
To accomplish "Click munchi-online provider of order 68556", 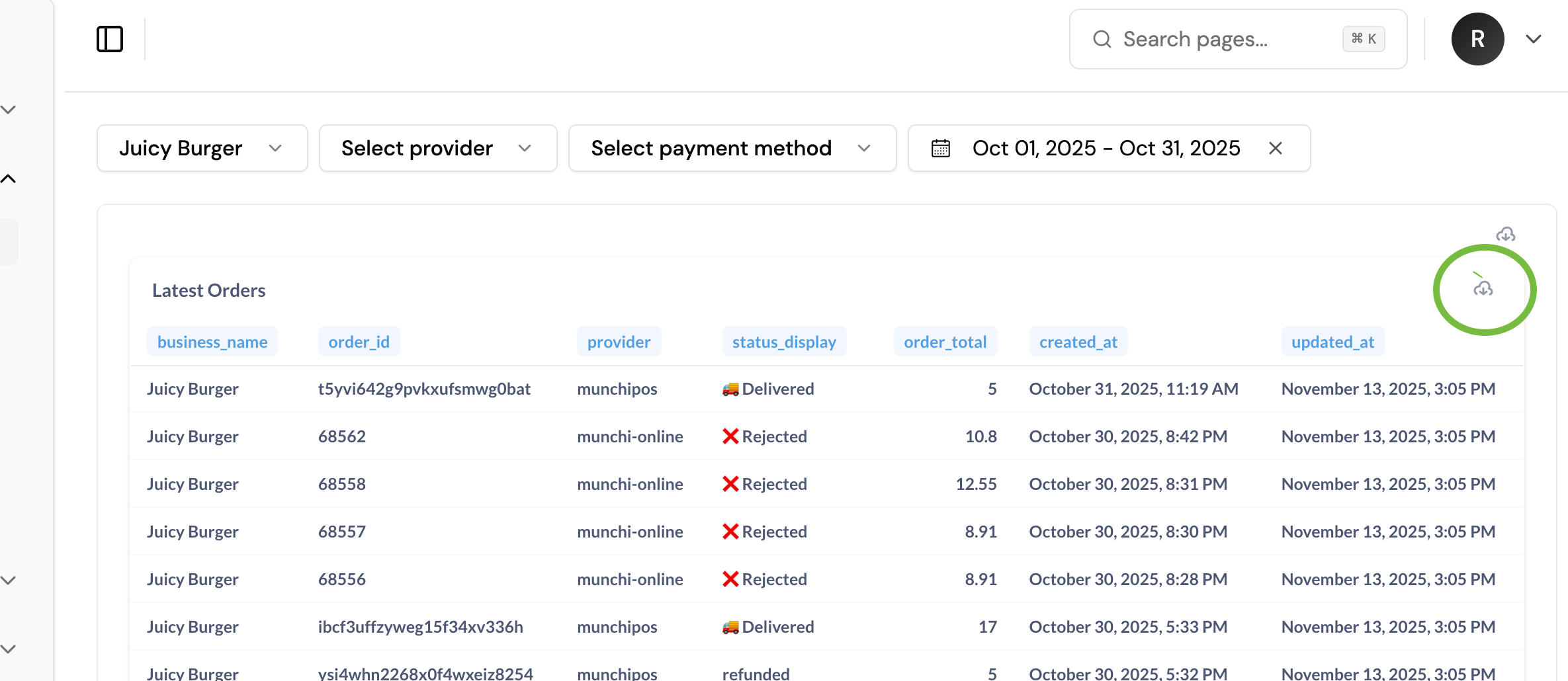I will click(630, 579).
